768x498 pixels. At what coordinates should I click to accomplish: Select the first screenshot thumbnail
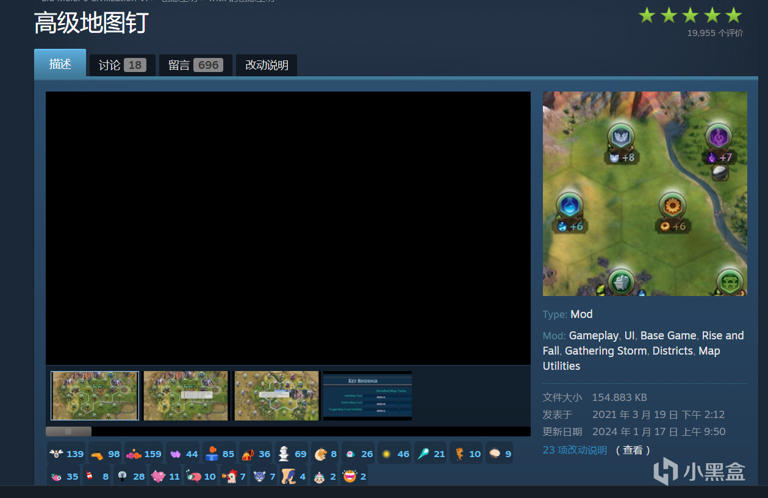(x=95, y=396)
